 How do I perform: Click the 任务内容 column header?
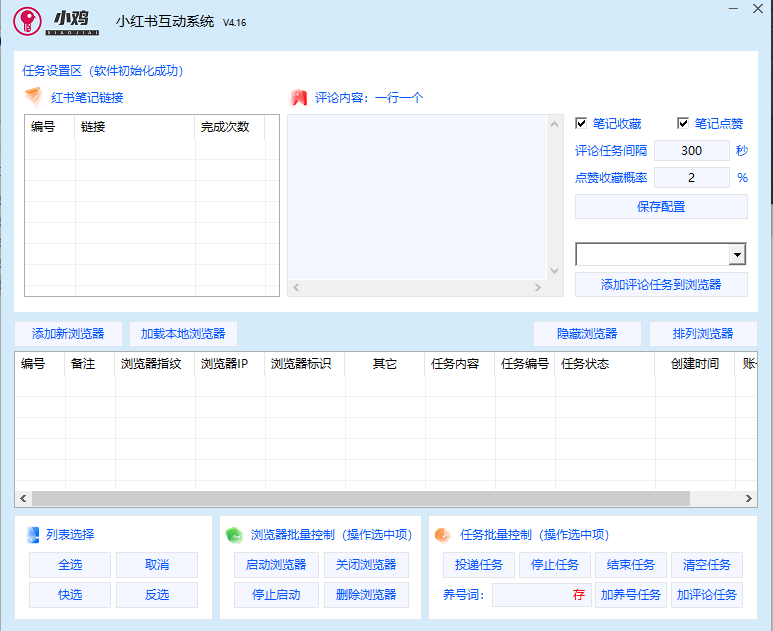(x=460, y=364)
